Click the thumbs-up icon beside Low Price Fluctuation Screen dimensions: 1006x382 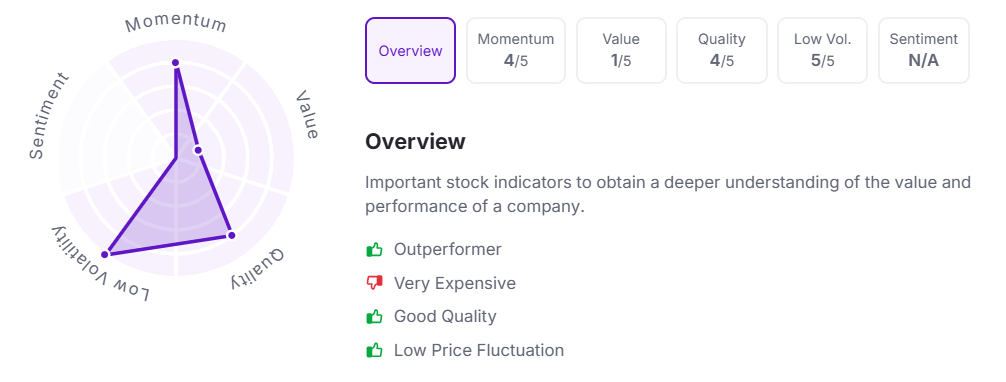coord(374,351)
